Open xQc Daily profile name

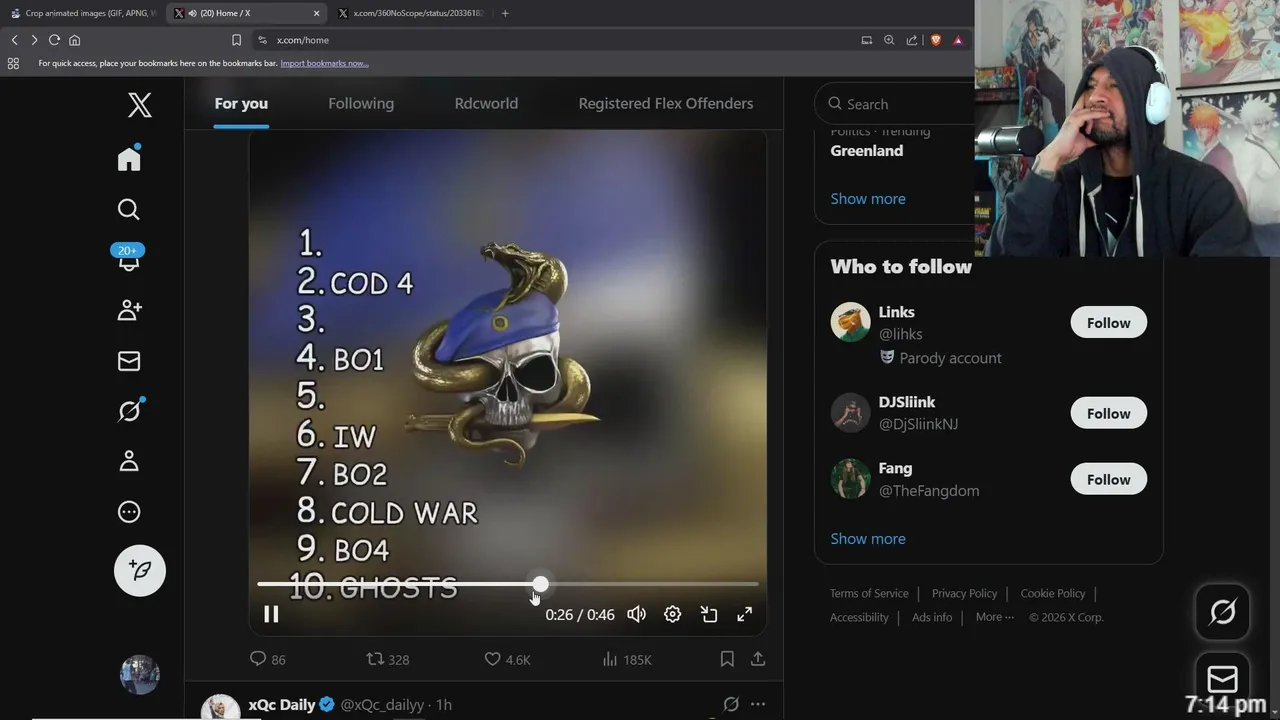click(x=283, y=704)
